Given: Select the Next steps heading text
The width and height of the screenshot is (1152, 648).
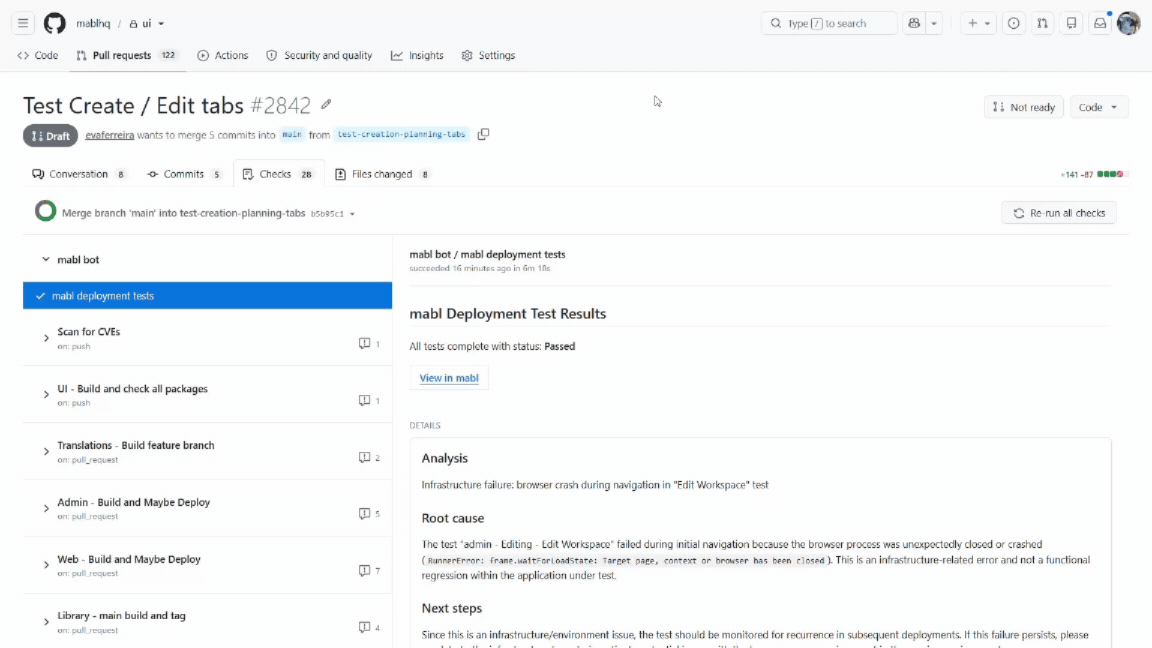Looking at the screenshot, I should coord(452,608).
